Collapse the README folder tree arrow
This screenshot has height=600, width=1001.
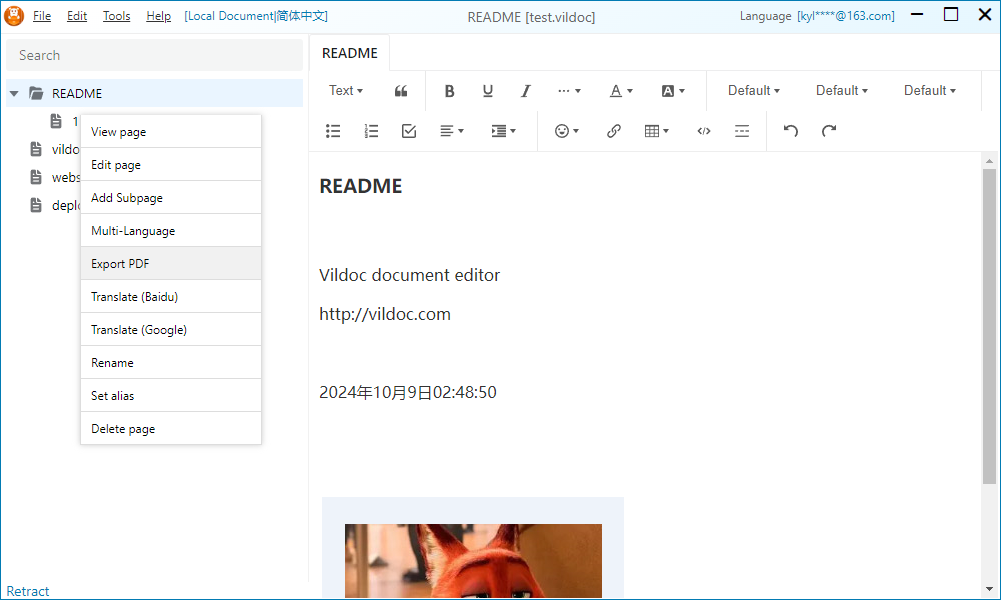click(14, 94)
